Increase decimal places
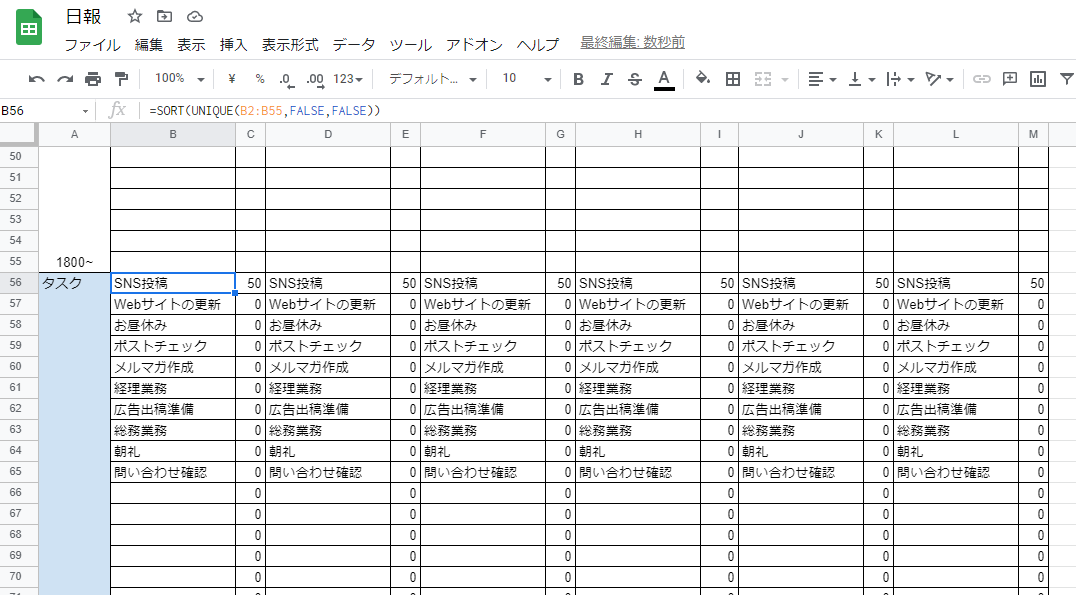The image size is (1076, 595). [x=316, y=80]
